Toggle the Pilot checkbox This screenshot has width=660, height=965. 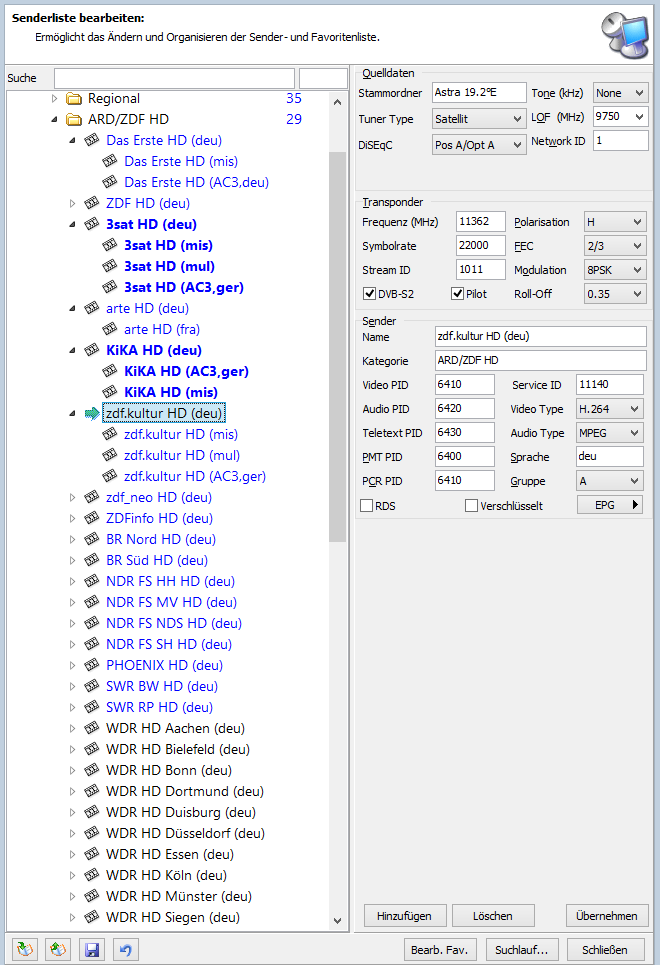point(457,294)
